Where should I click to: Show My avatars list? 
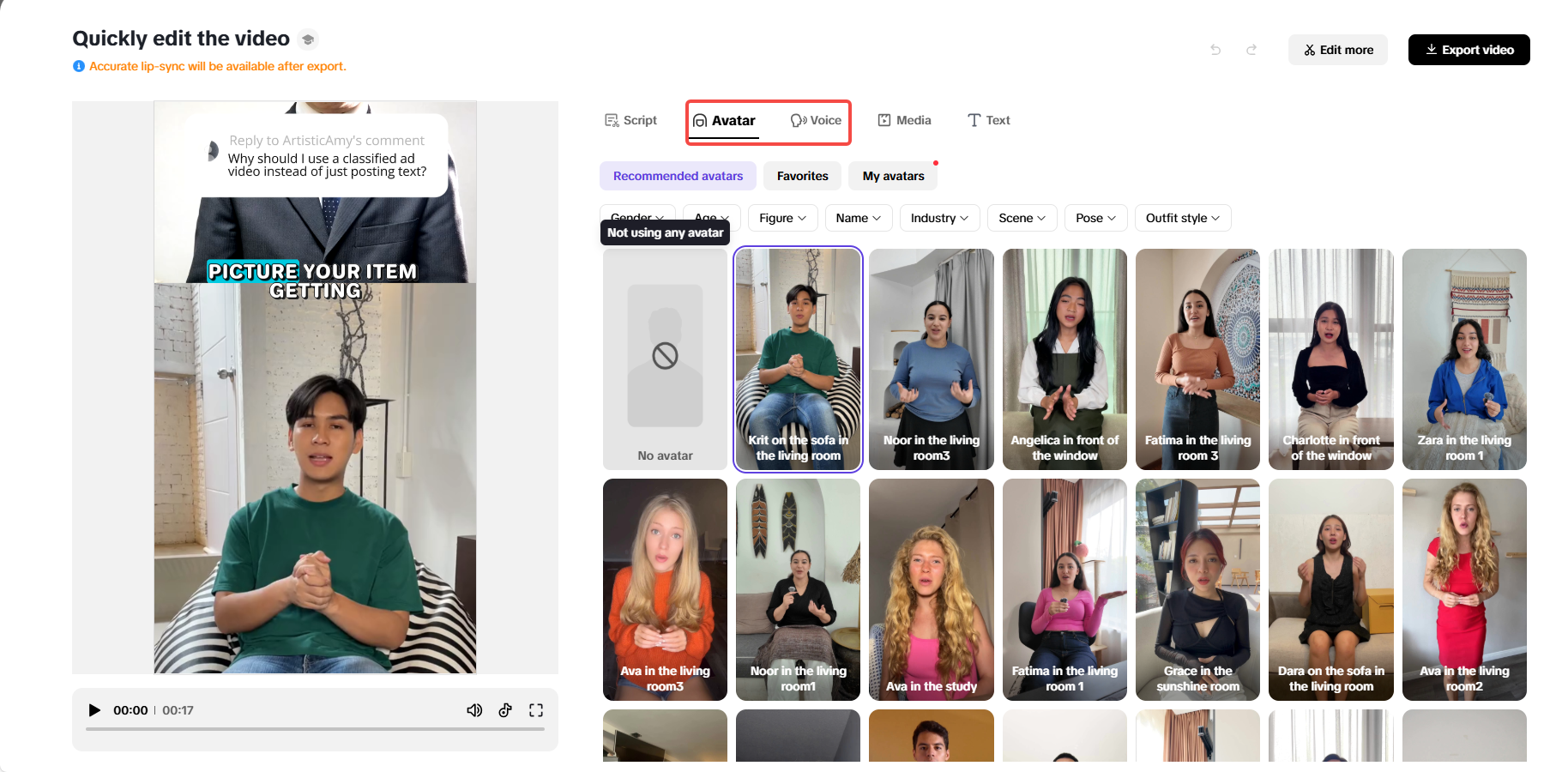pos(893,176)
